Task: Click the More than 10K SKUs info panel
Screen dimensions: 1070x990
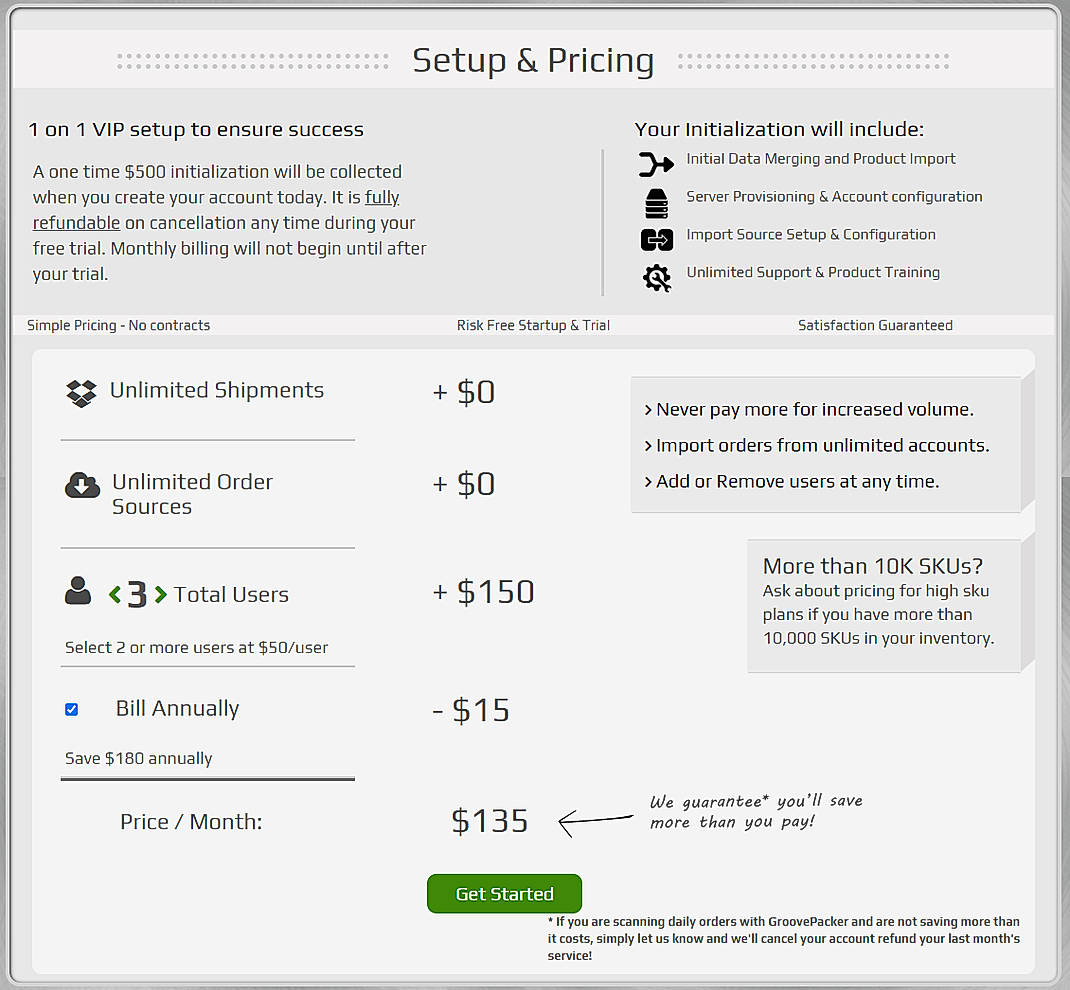Action: pos(886,605)
